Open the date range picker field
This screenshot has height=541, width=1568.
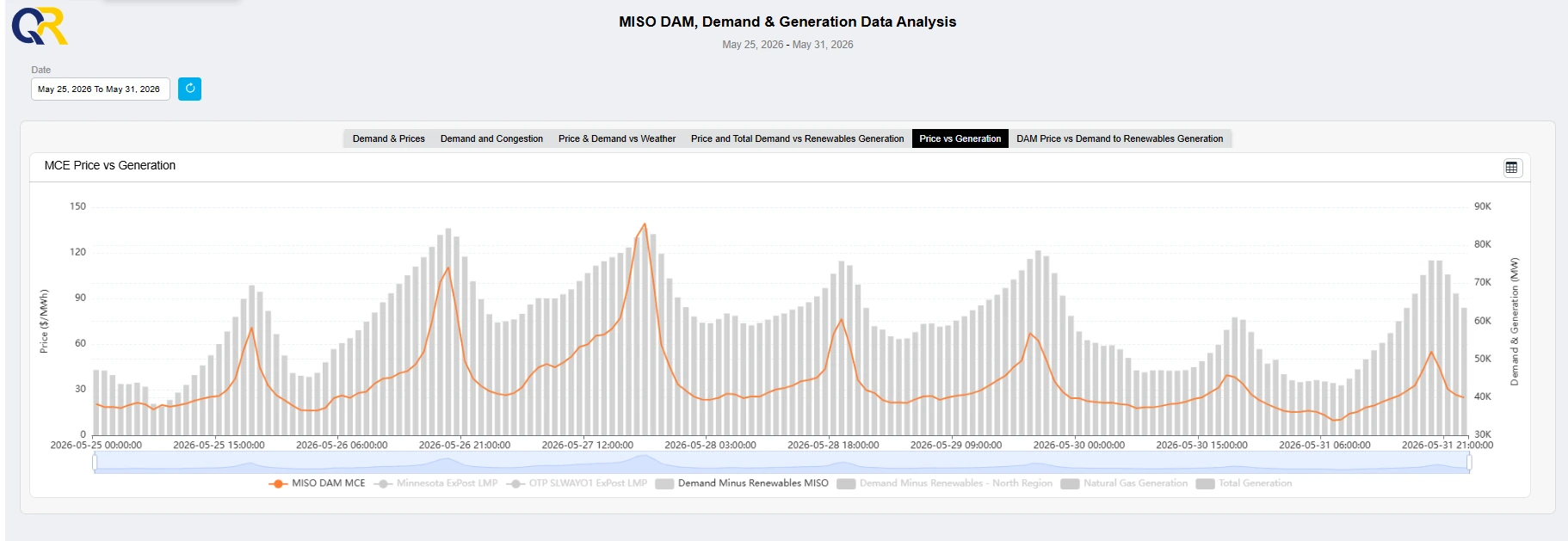(100, 89)
